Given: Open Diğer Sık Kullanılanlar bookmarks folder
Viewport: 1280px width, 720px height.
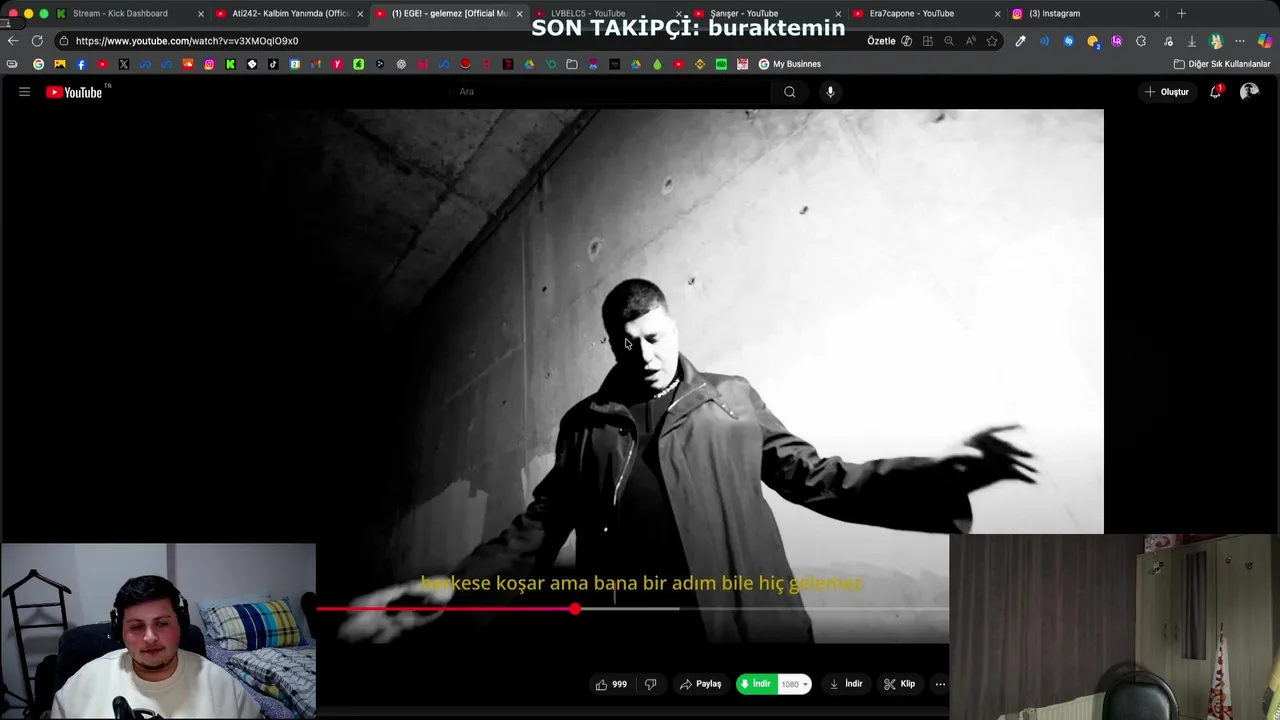Looking at the screenshot, I should [x=1222, y=64].
